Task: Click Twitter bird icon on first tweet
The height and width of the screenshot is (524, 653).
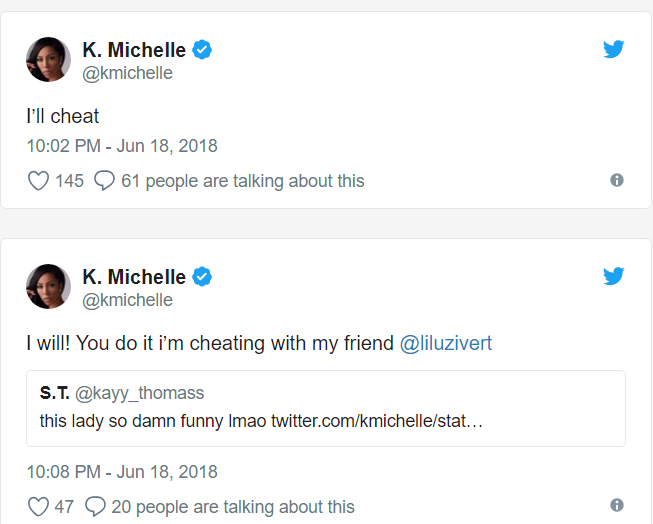Action: [x=613, y=49]
